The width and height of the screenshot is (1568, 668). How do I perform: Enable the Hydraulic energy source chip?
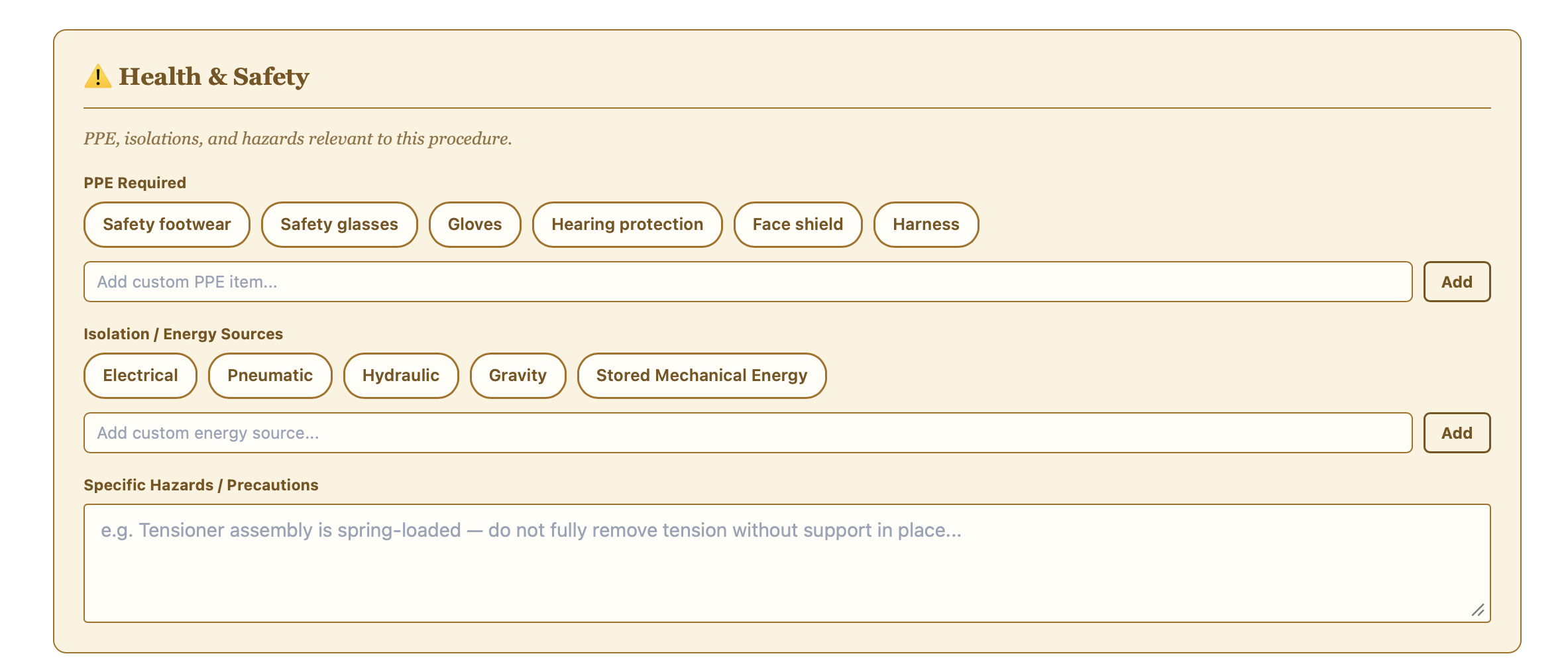401,376
